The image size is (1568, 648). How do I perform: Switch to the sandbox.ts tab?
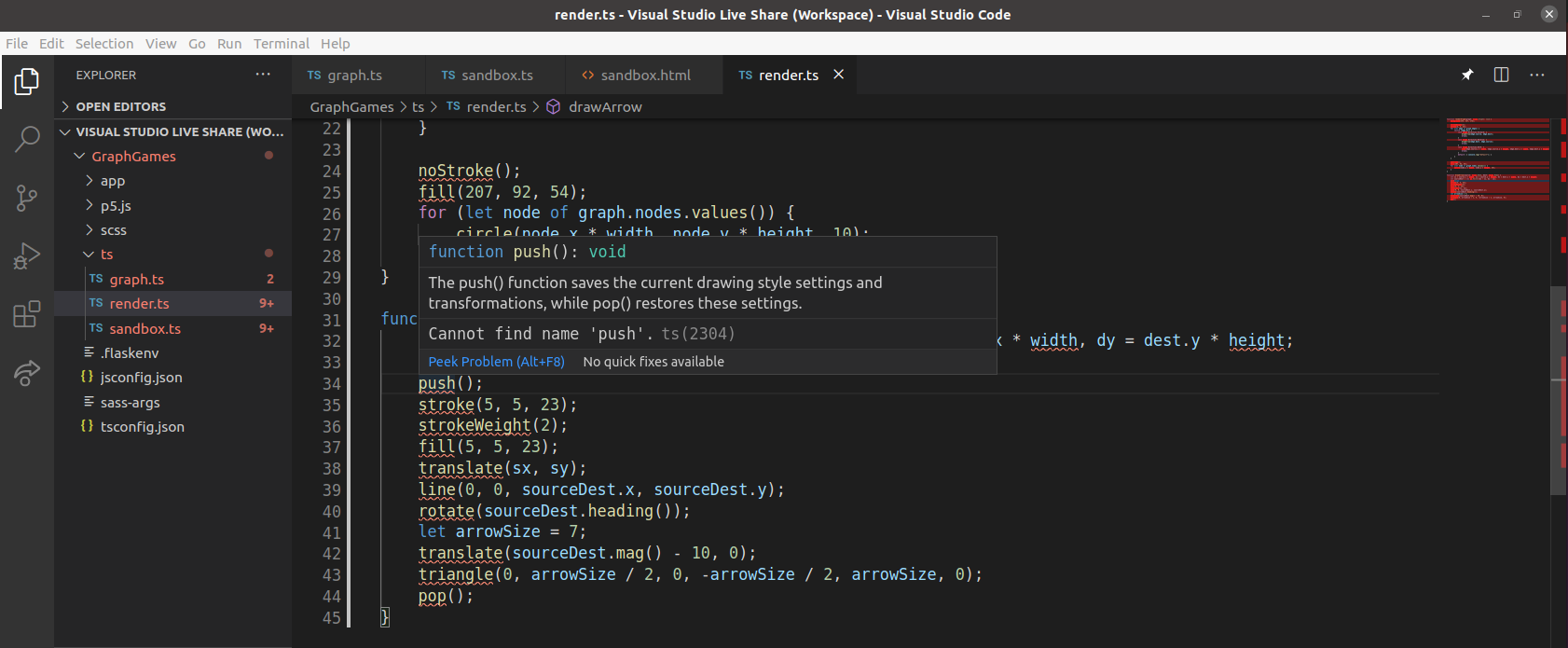click(497, 75)
